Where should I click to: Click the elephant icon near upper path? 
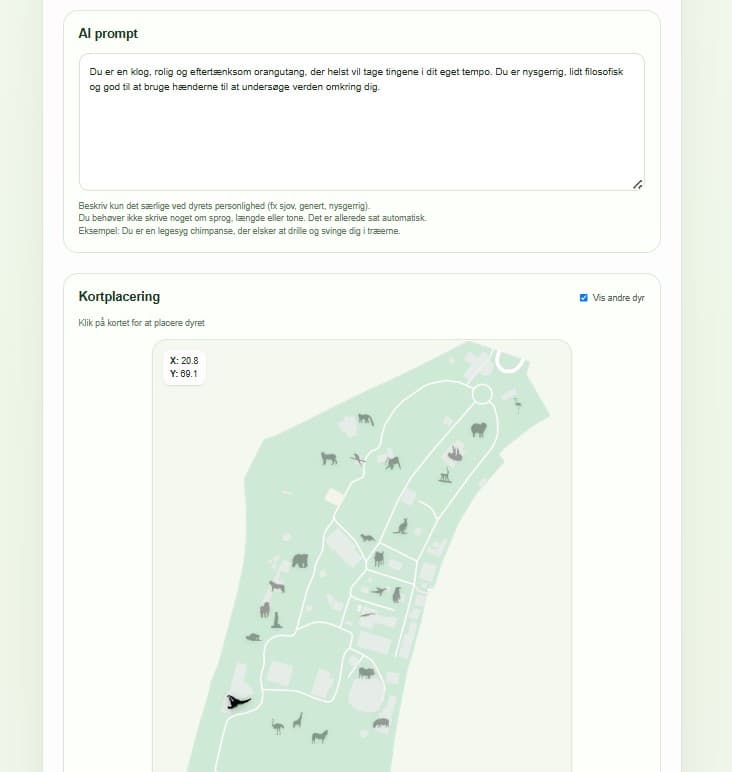(x=392, y=463)
